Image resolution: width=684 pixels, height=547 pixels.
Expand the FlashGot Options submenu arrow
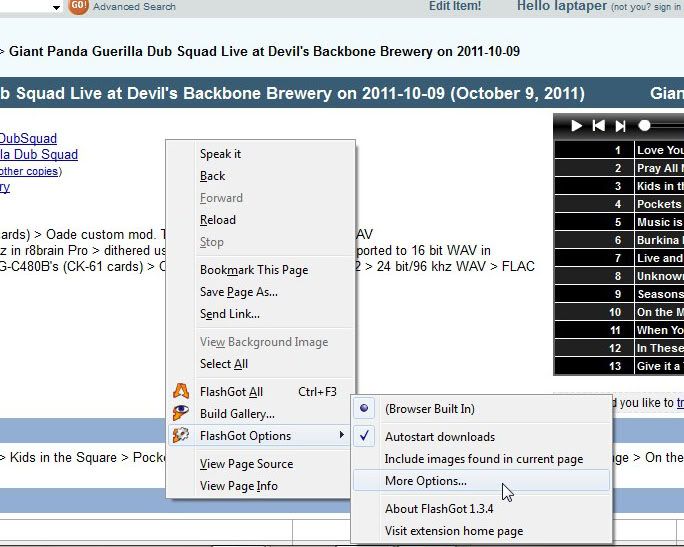click(342, 434)
